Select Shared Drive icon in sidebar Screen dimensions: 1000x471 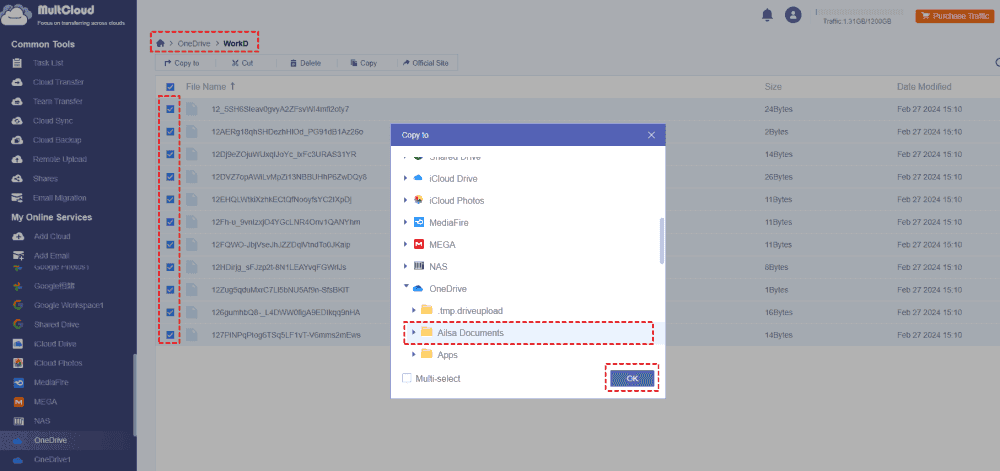coord(18,324)
